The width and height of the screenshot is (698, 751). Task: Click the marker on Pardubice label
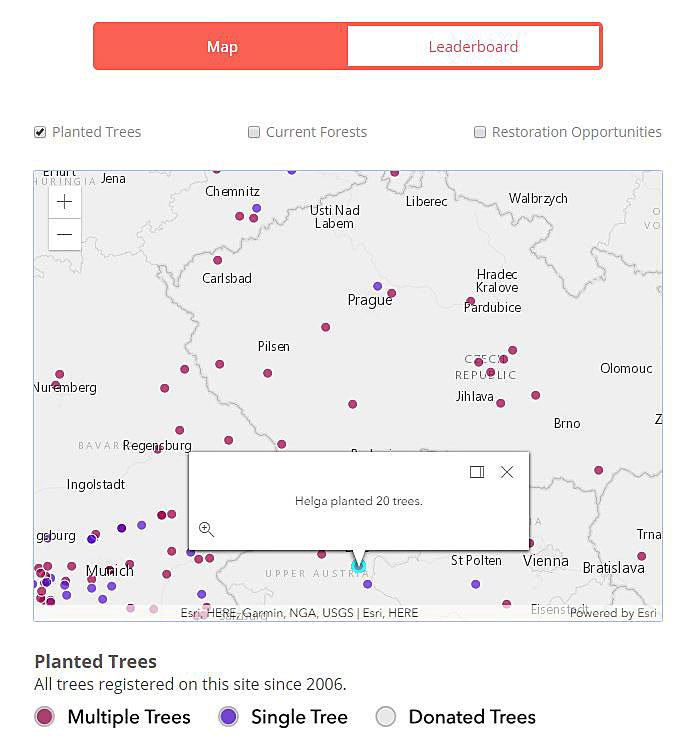point(470,301)
